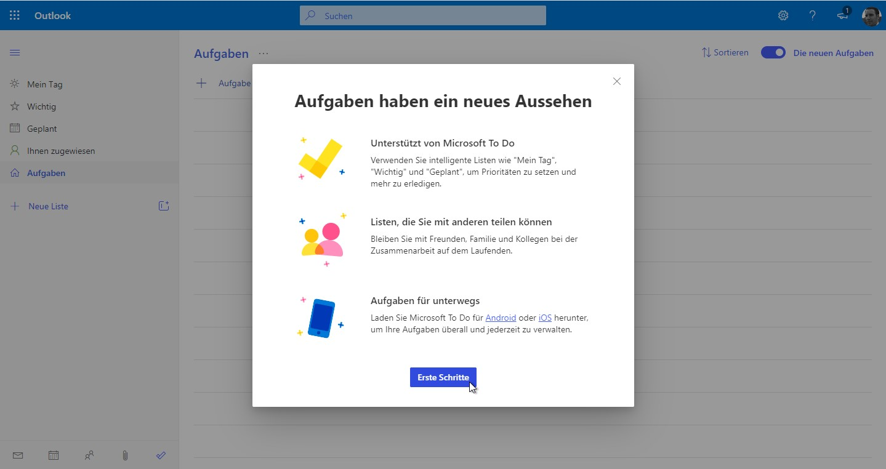
Task: Collapse the sidebar with hamburger icon
Action: pyautogui.click(x=15, y=53)
